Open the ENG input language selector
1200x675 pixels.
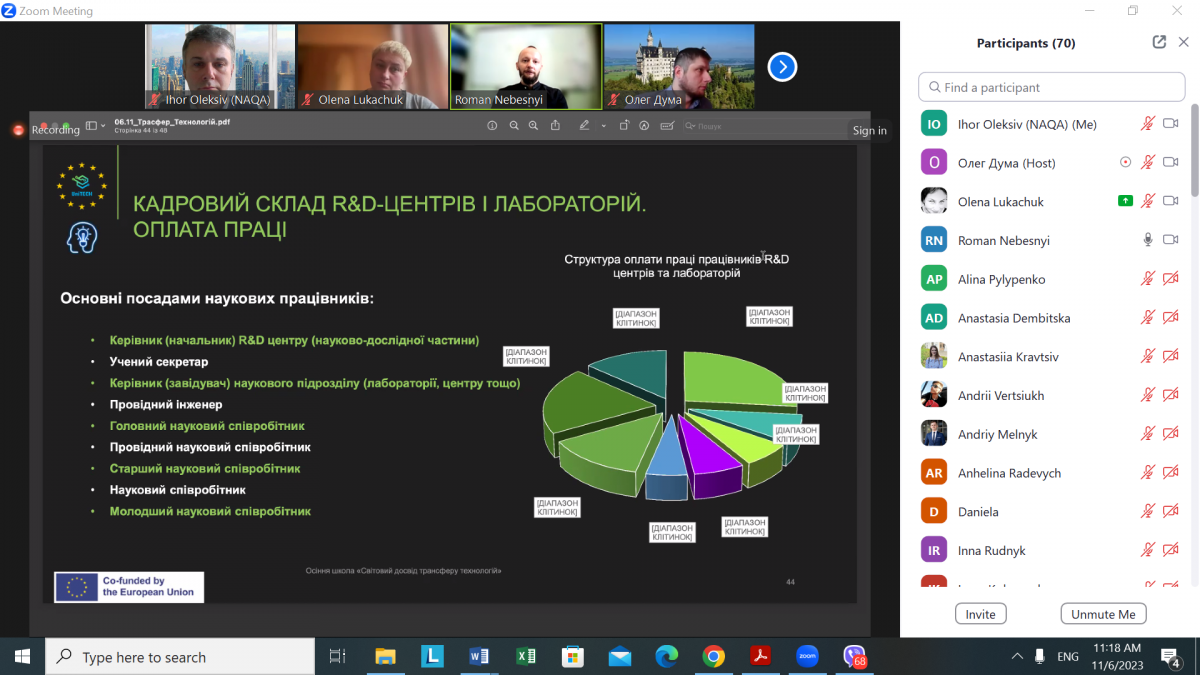point(1068,656)
